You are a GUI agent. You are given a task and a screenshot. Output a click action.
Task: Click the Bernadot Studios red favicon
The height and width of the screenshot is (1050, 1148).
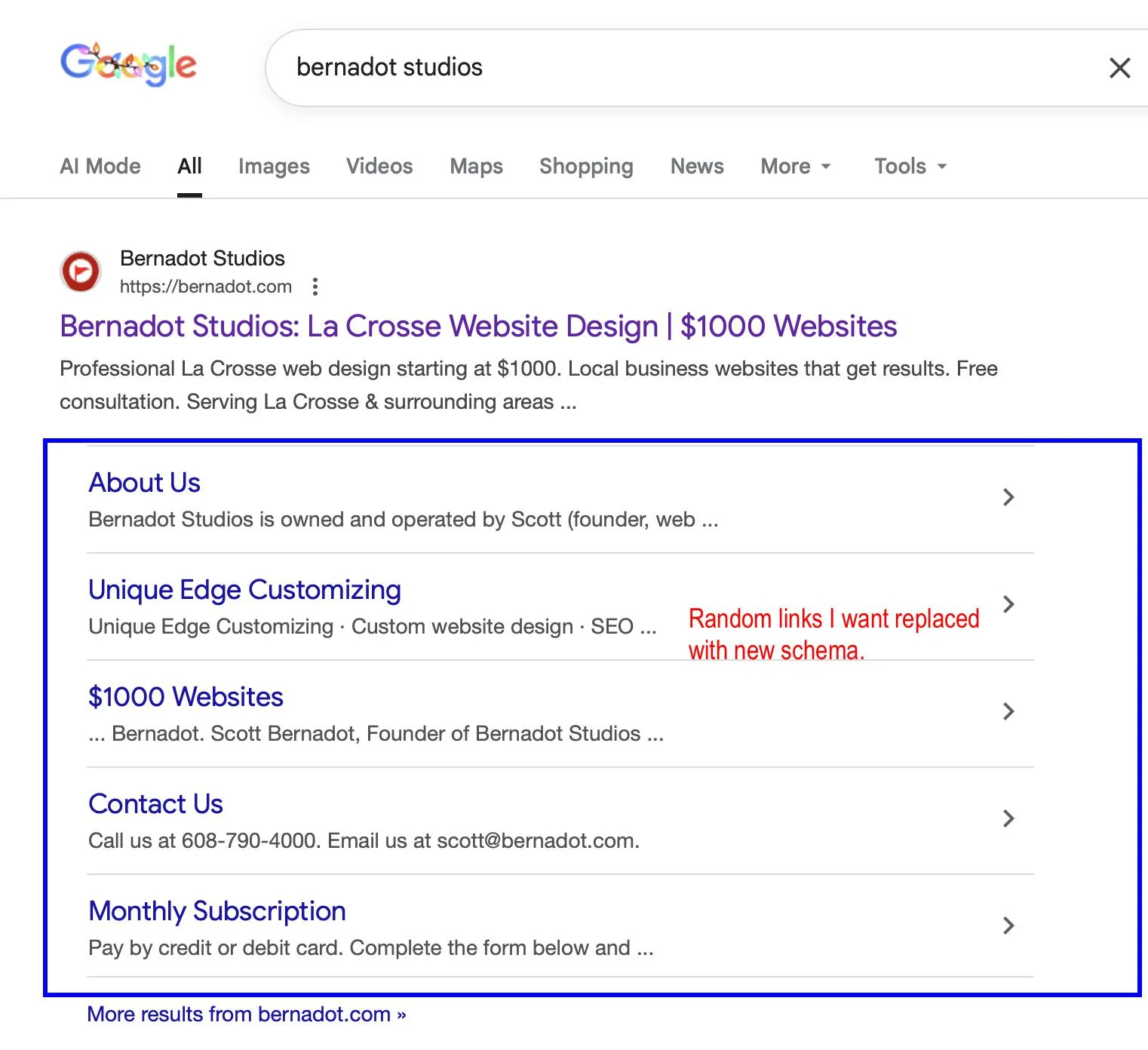pos(81,272)
